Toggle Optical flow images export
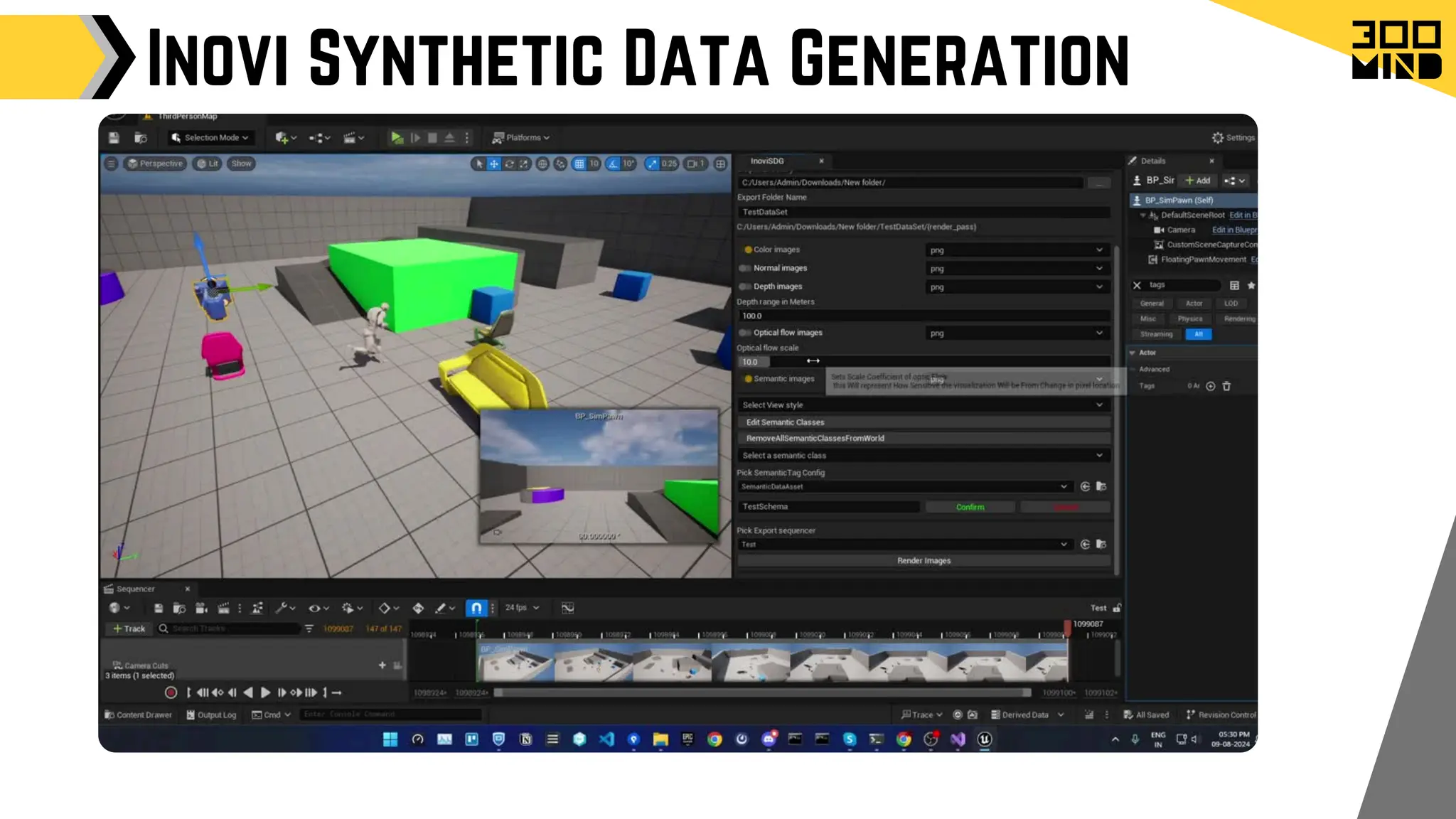 (x=745, y=333)
